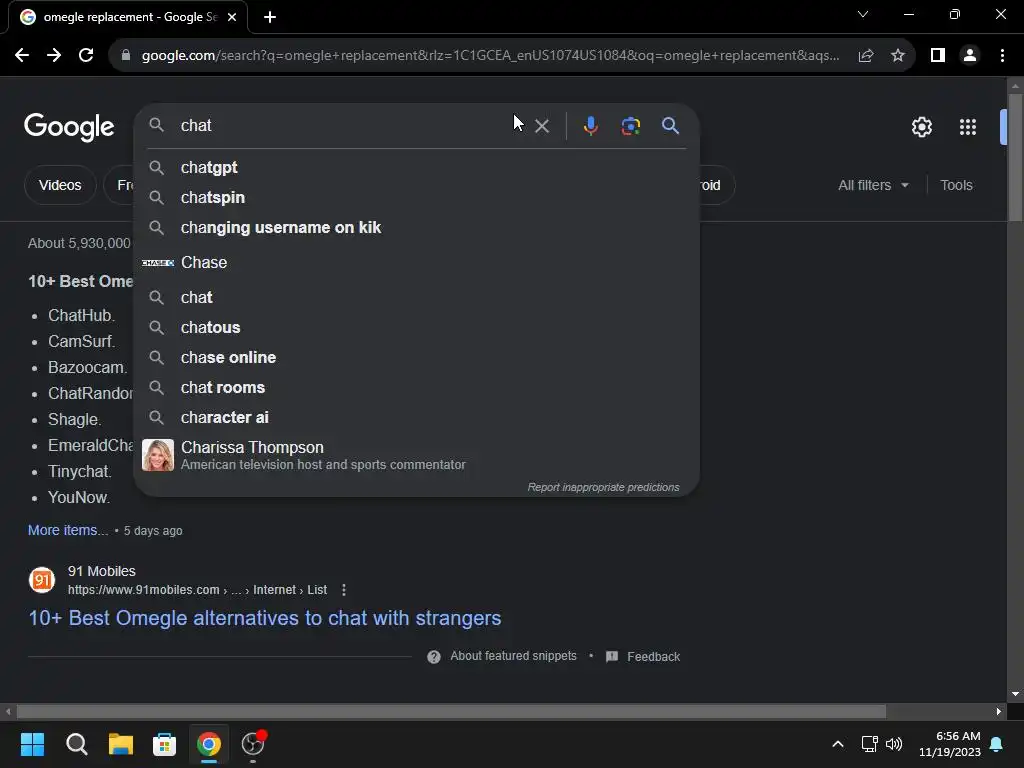Click the vertical scrollbar thumb
This screenshot has height=768, width=1024.
pos(1015,157)
